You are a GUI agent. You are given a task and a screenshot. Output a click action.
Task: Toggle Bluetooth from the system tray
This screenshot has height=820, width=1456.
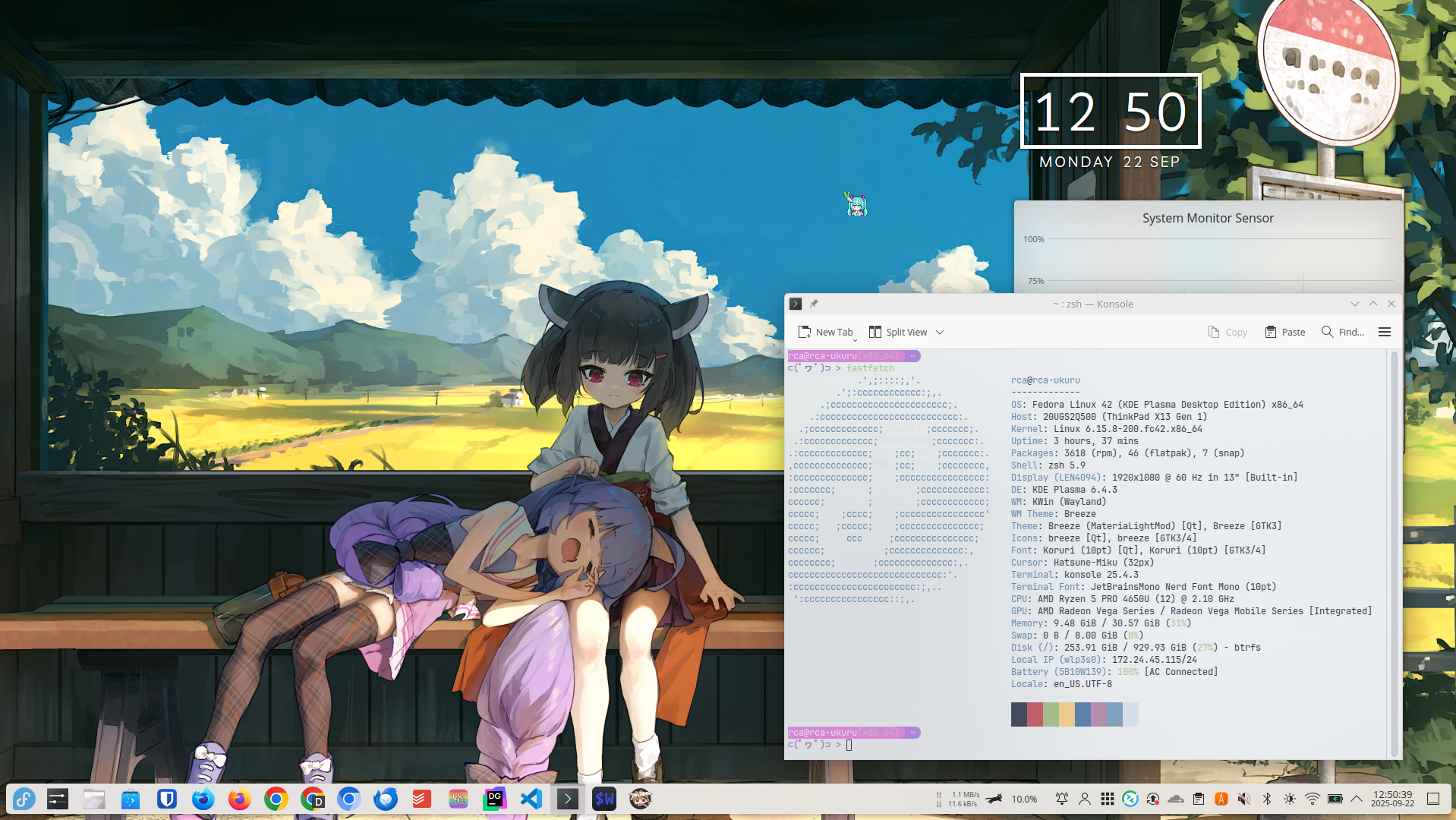1266,799
